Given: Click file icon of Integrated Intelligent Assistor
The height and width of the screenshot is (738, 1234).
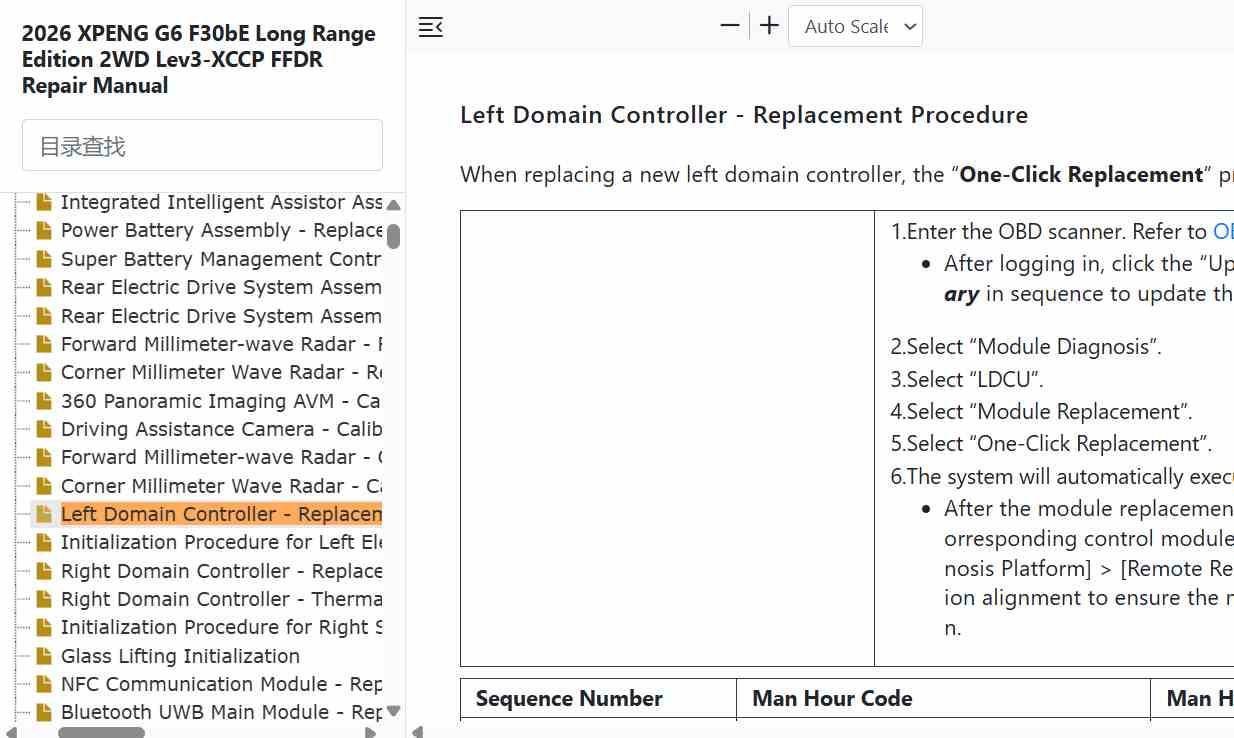Looking at the screenshot, I should 43,202.
